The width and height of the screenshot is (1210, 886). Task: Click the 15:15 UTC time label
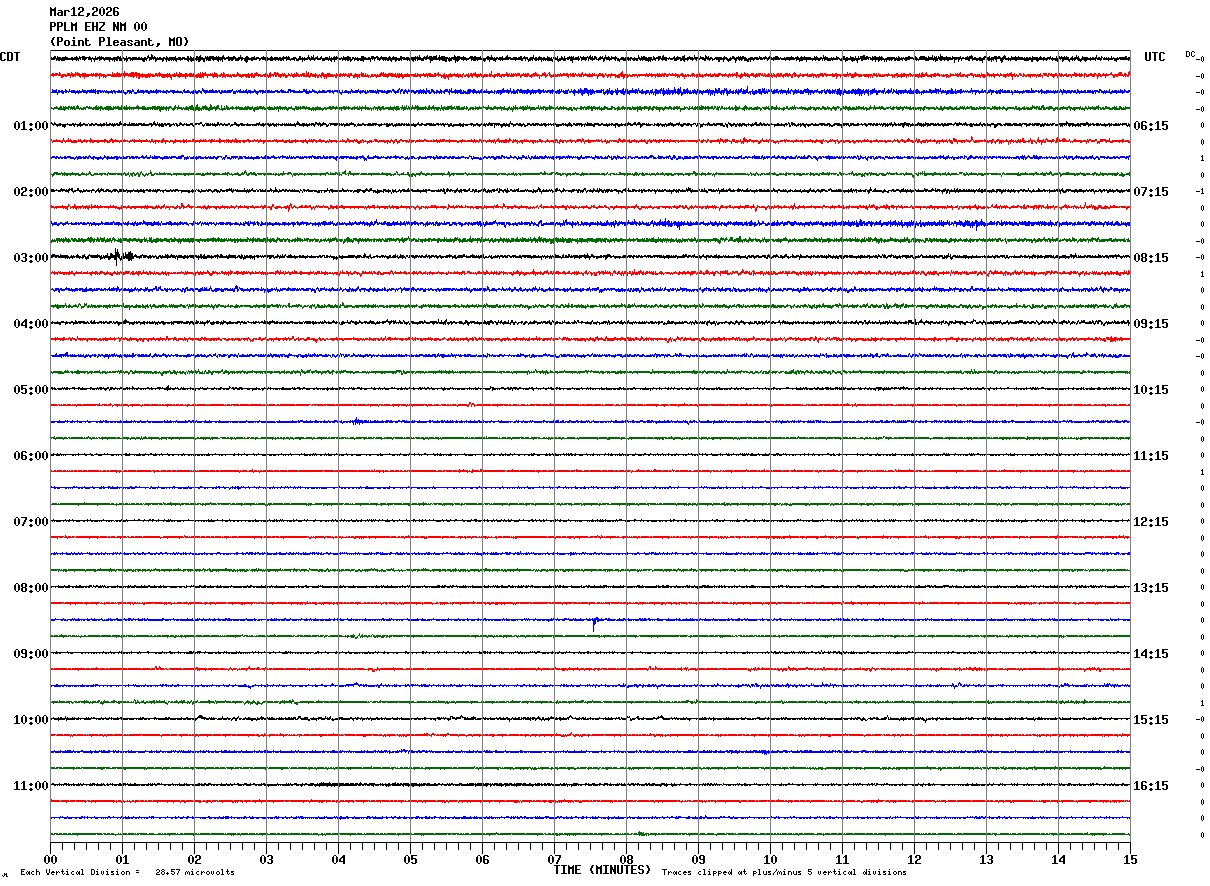pyautogui.click(x=1151, y=720)
